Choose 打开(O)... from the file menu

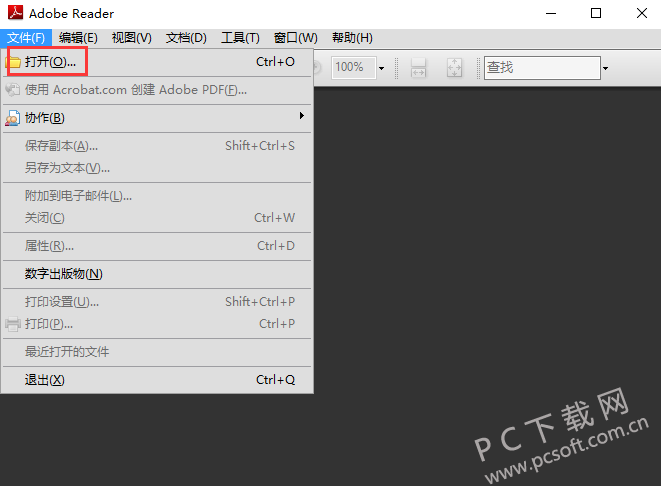coord(157,62)
